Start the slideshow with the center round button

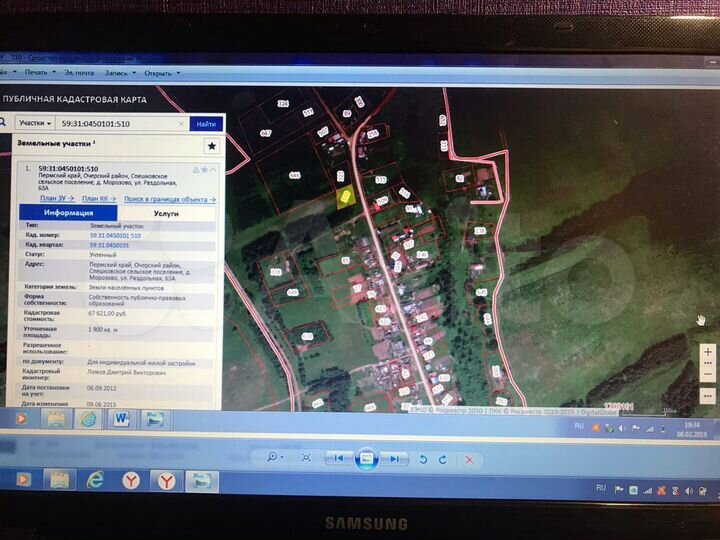tap(366, 458)
